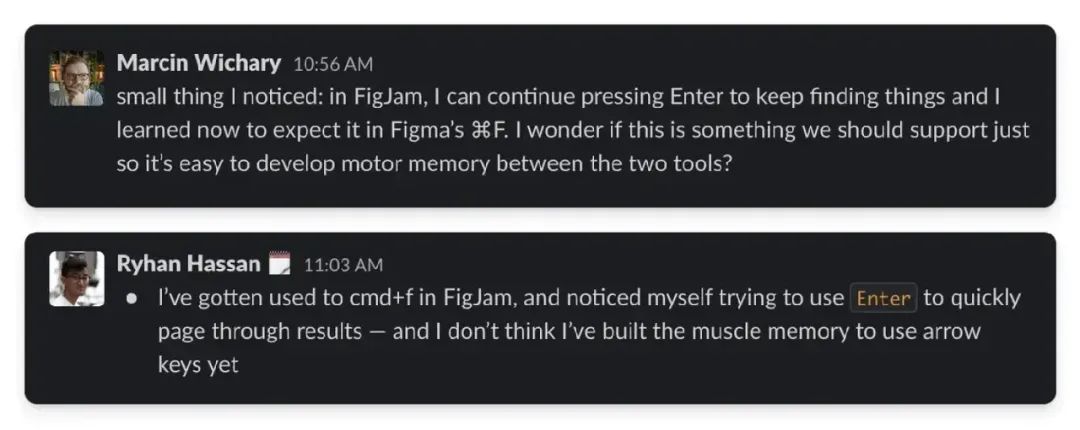Open Ryhan Hassan's profile avatar
1080x430 pixels.
[x=76, y=278]
